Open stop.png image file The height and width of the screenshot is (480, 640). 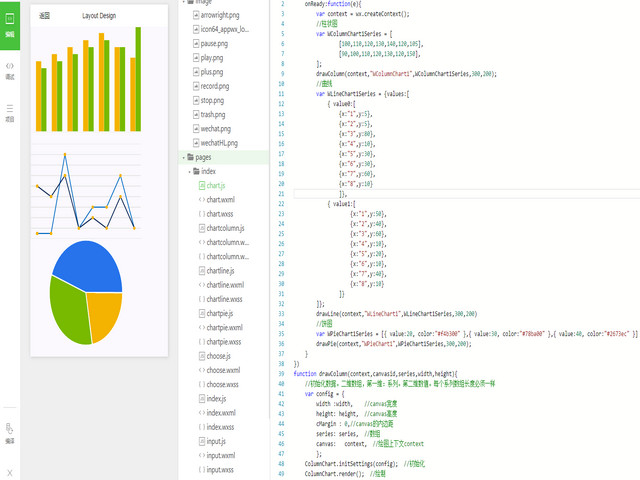209,100
